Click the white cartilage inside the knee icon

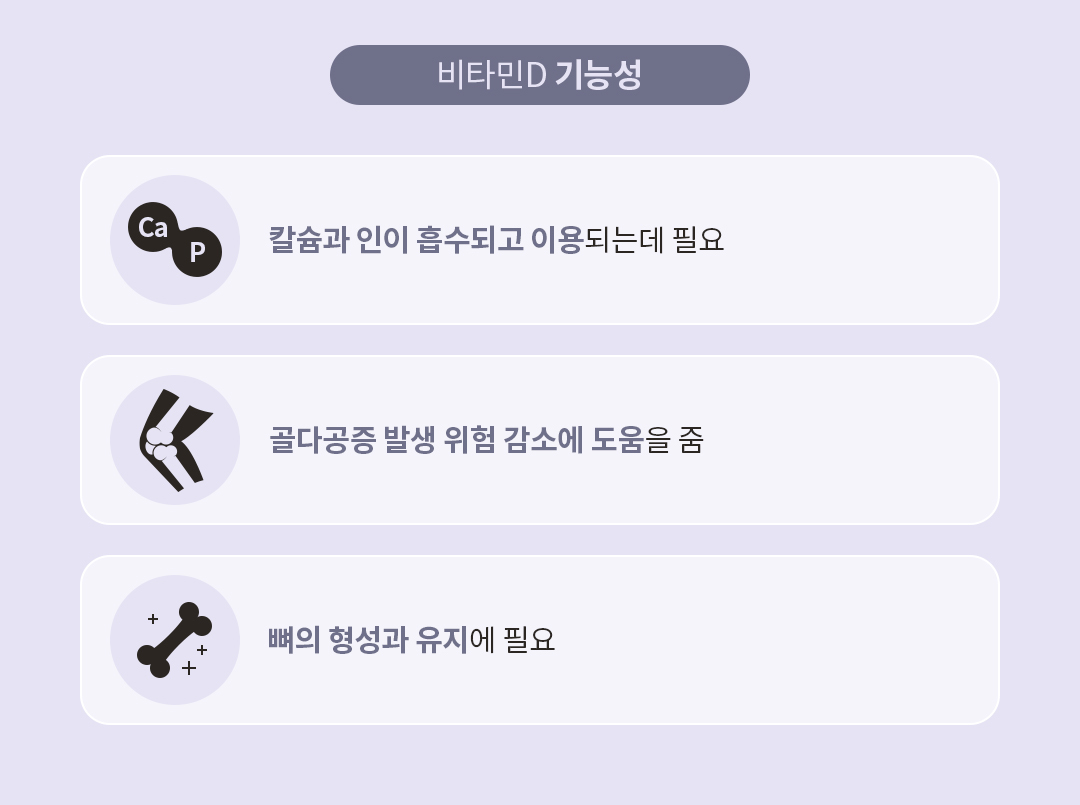(x=160, y=444)
